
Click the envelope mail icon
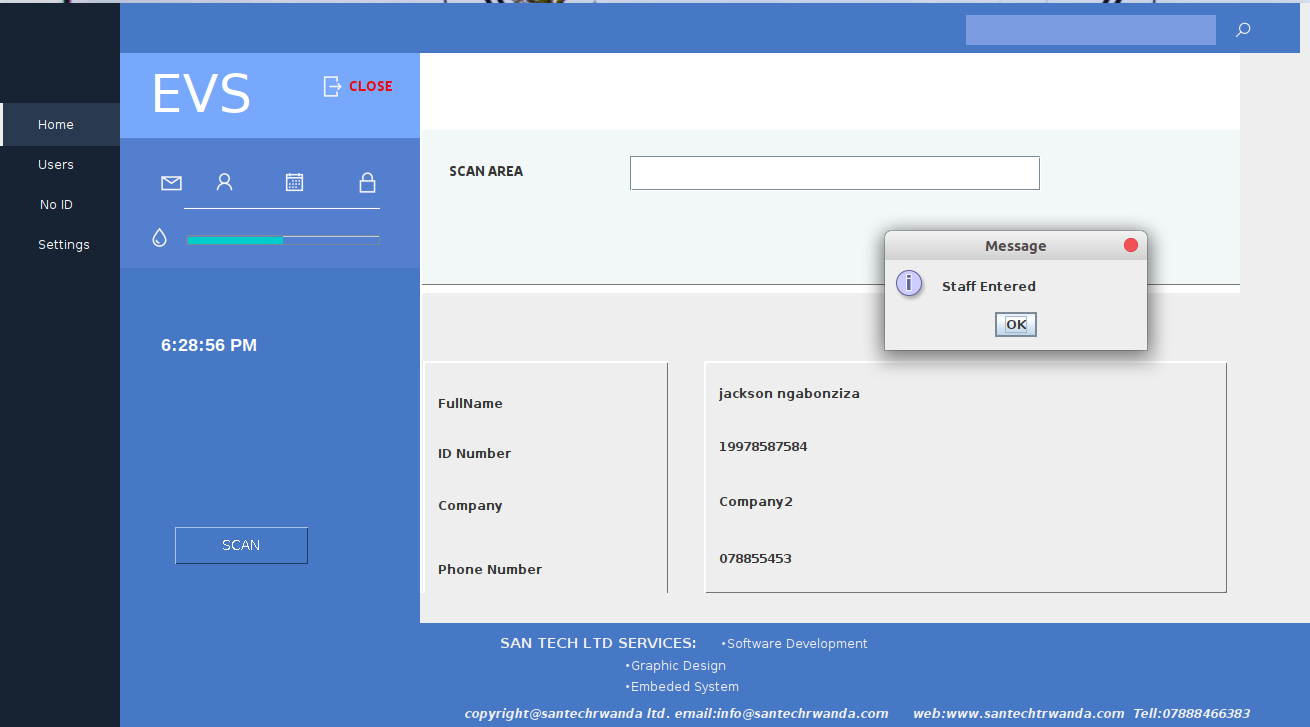click(171, 183)
